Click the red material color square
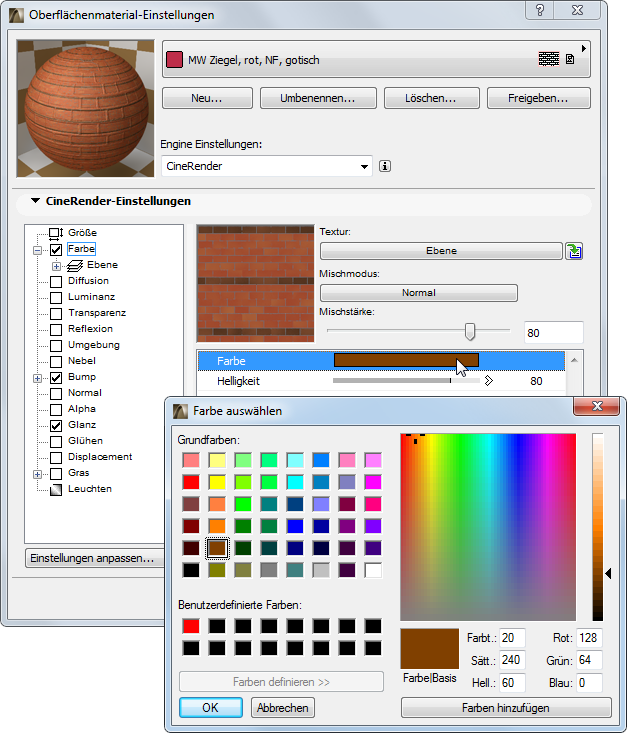627x733 pixels. point(174,60)
